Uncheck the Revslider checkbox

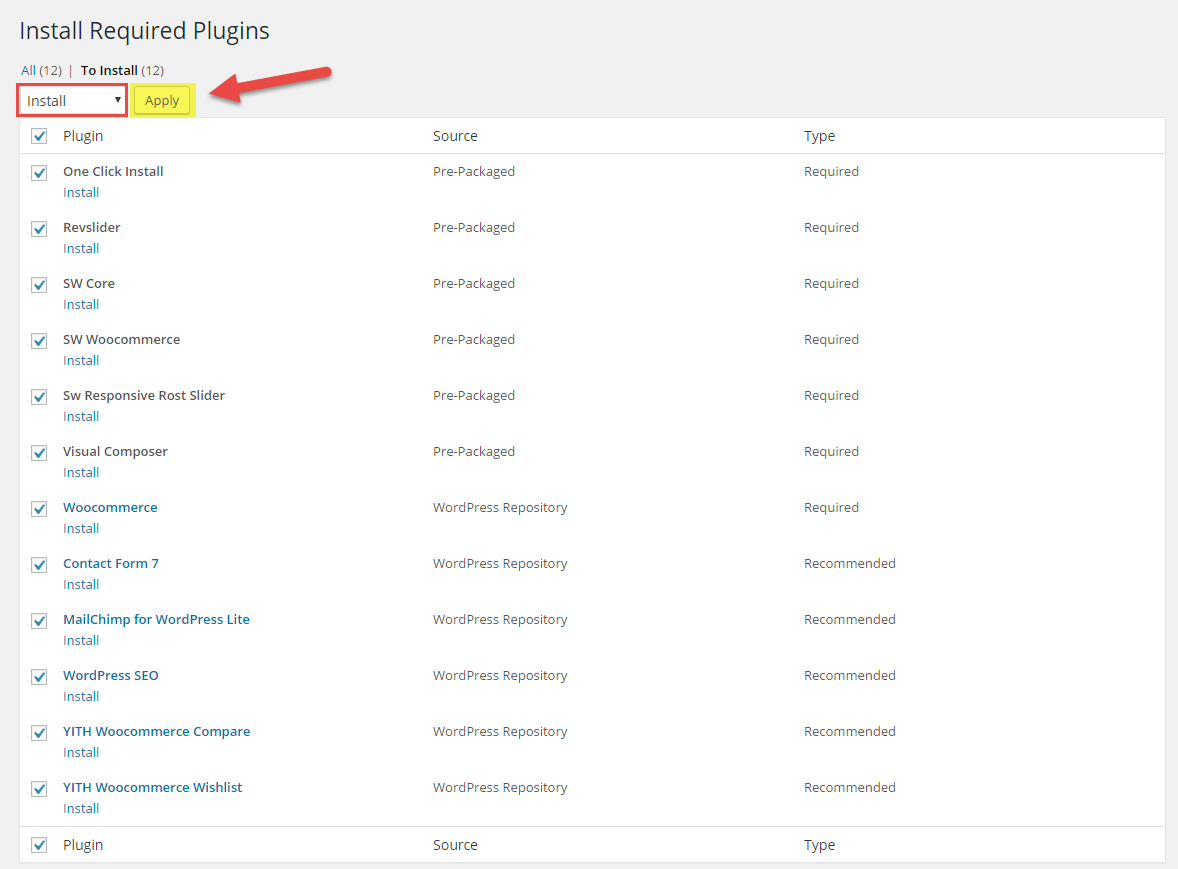[39, 229]
